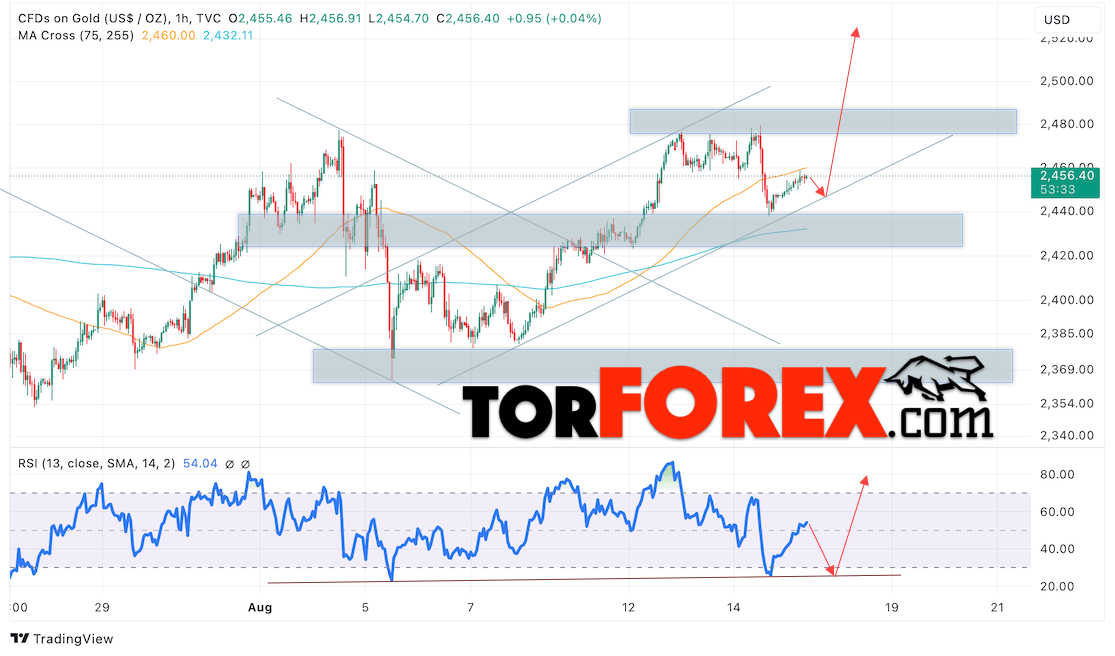The width and height of the screenshot is (1115, 656).
Task: Click the 2,340.00 price axis label
Action: coord(1066,436)
